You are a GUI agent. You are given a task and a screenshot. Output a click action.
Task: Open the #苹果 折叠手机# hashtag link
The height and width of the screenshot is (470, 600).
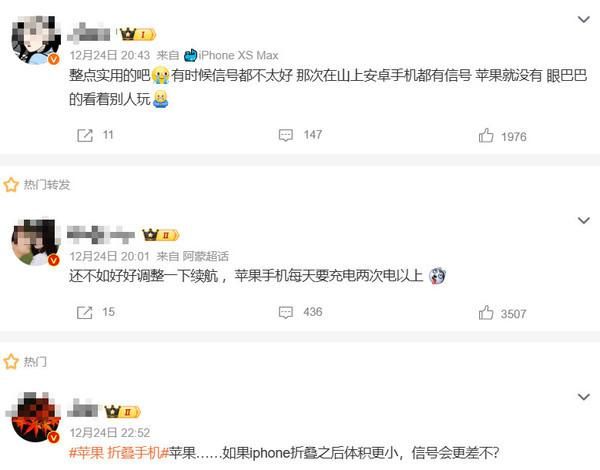[x=119, y=453]
